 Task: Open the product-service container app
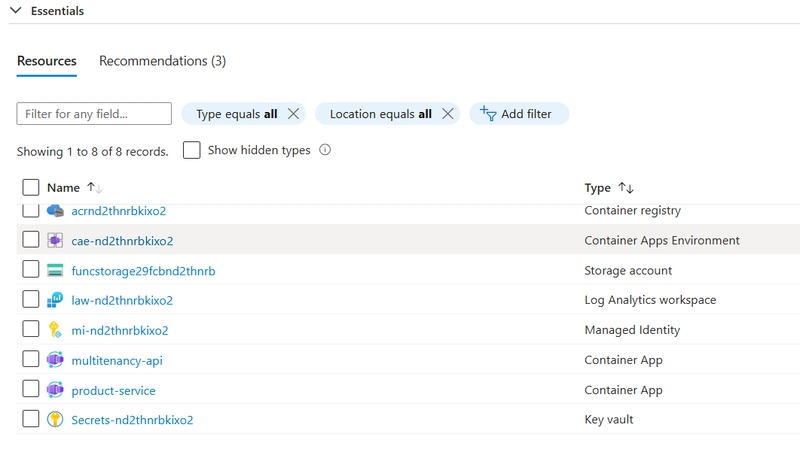pos(113,391)
